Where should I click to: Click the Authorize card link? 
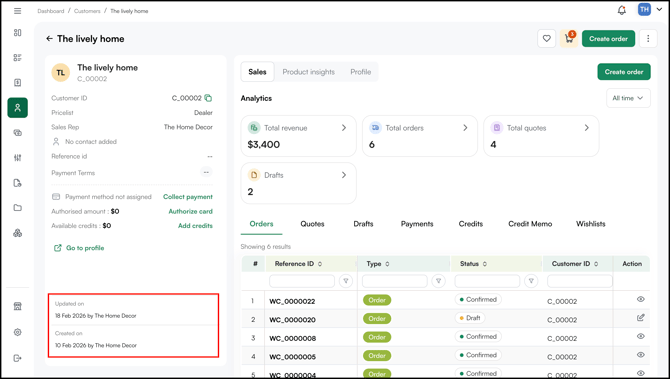[x=191, y=212]
